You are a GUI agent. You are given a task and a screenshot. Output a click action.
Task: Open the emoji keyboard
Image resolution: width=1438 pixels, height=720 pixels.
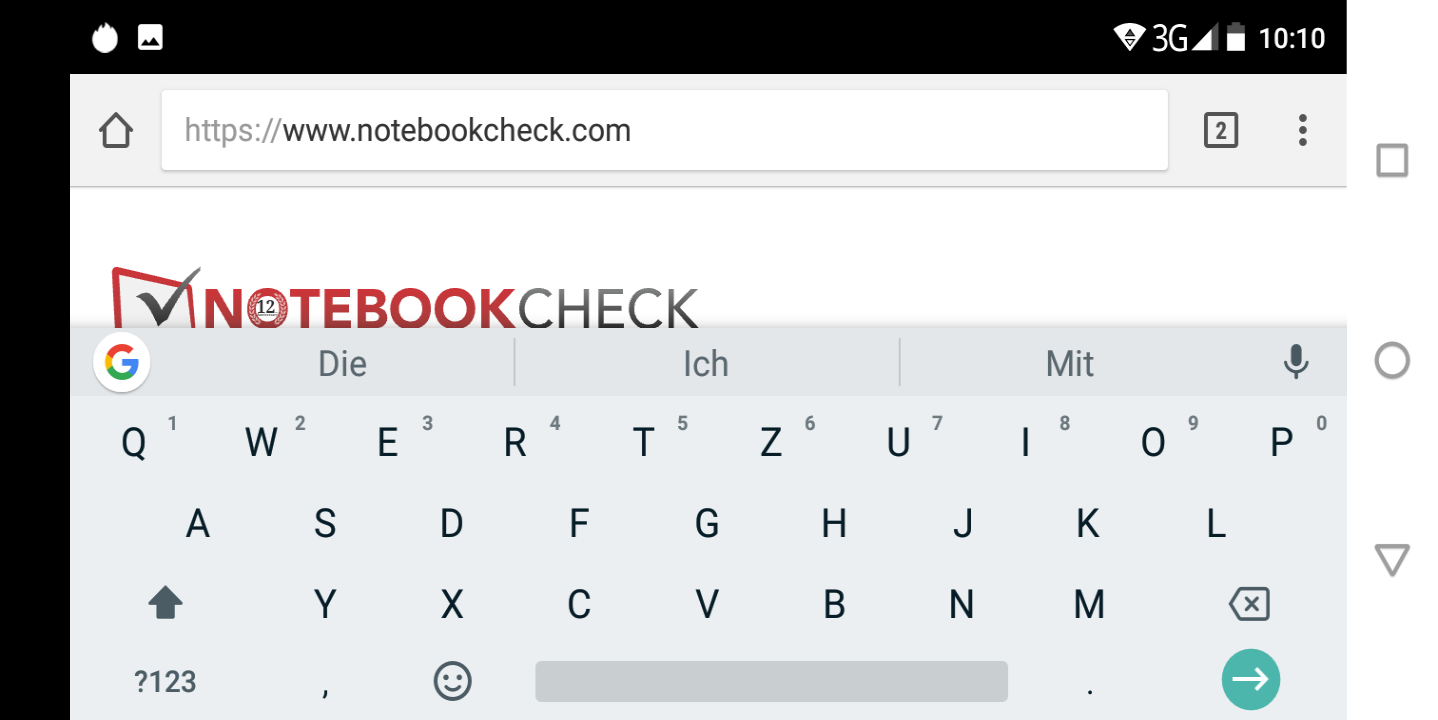452,682
